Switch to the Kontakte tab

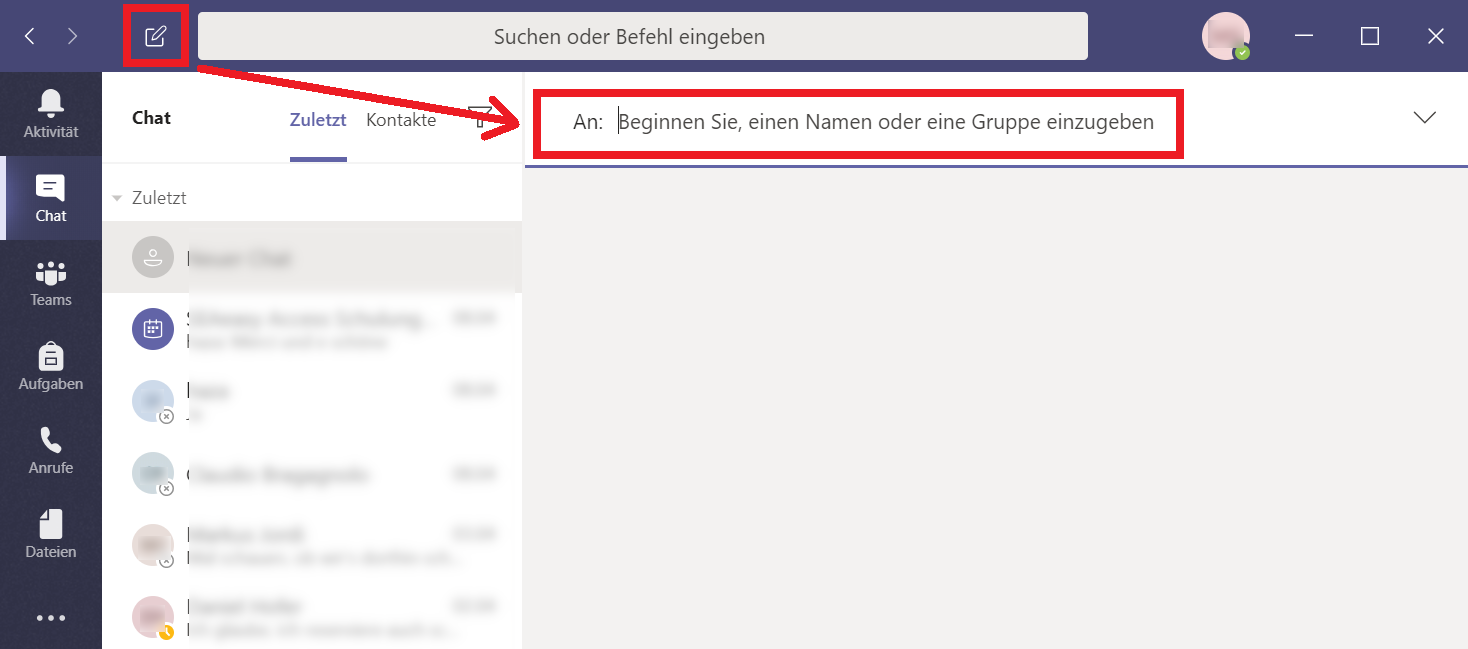[x=401, y=120]
